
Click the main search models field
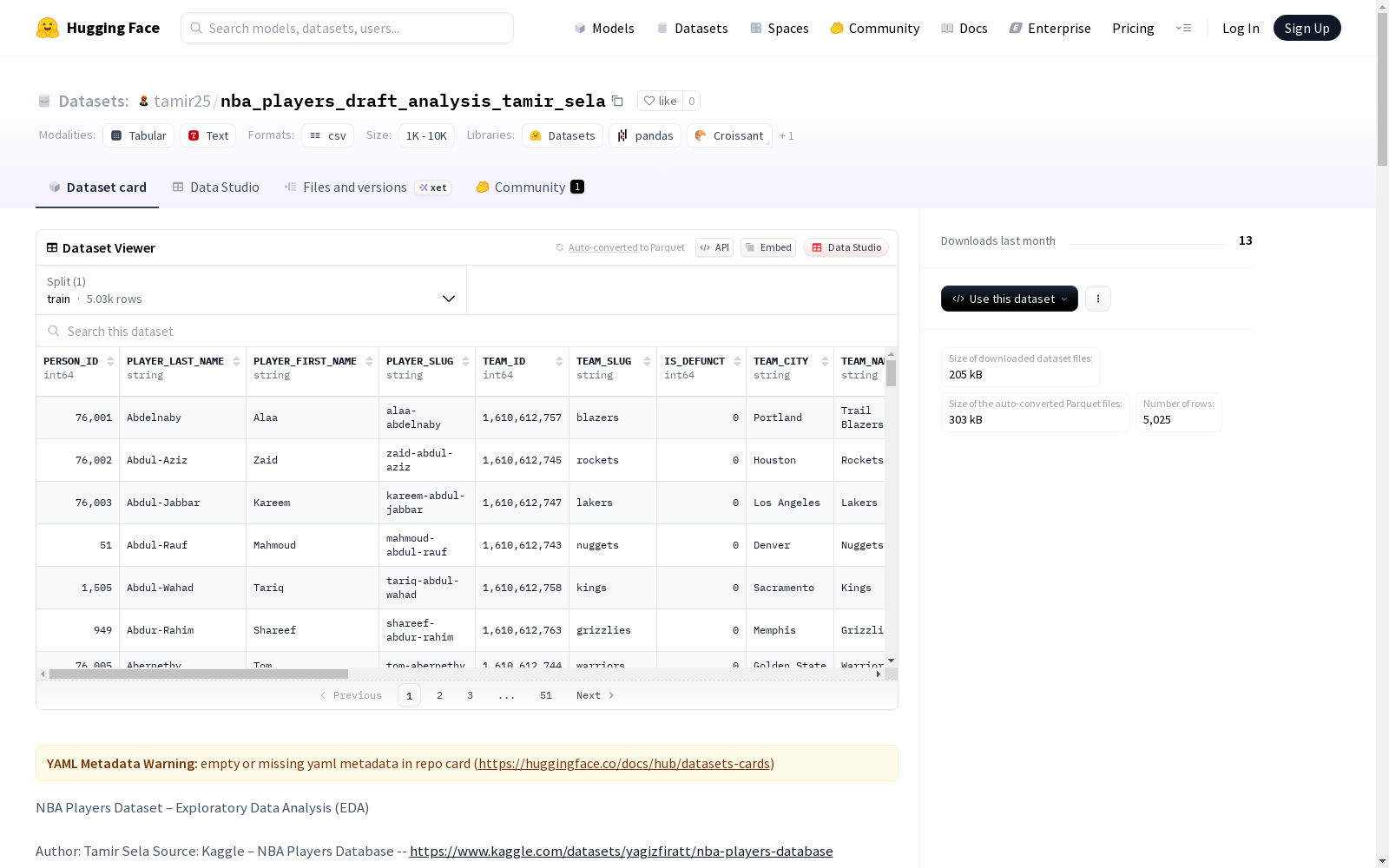click(x=347, y=28)
